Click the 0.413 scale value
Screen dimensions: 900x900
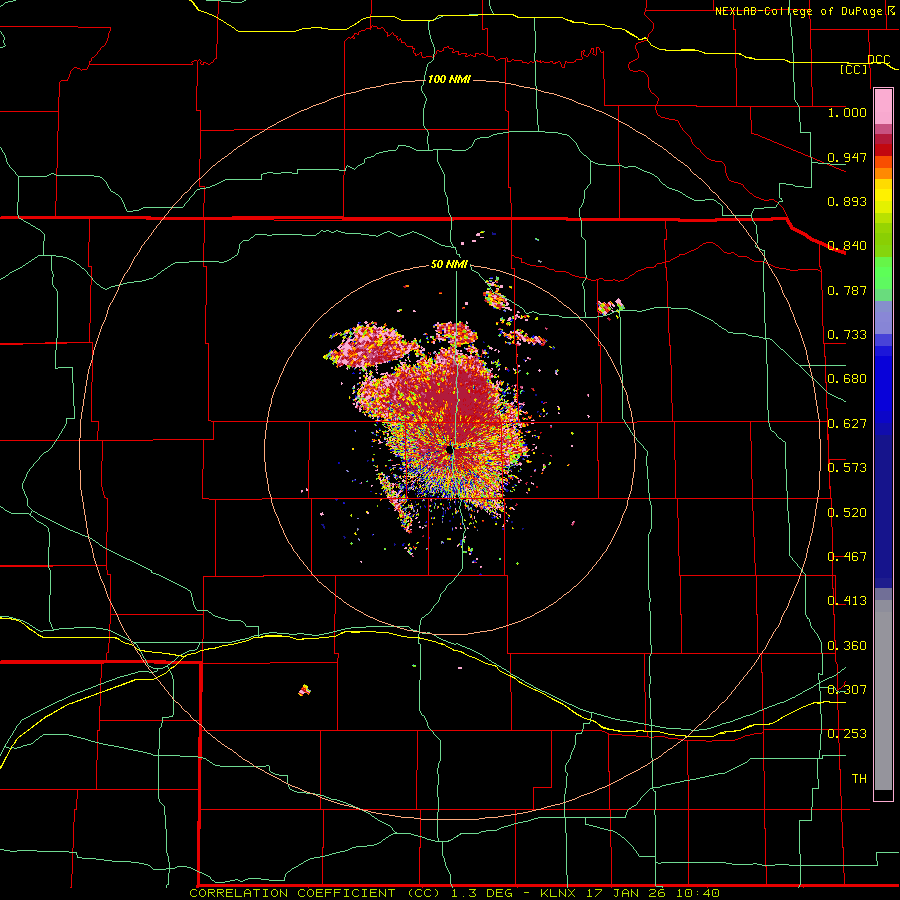847,601
